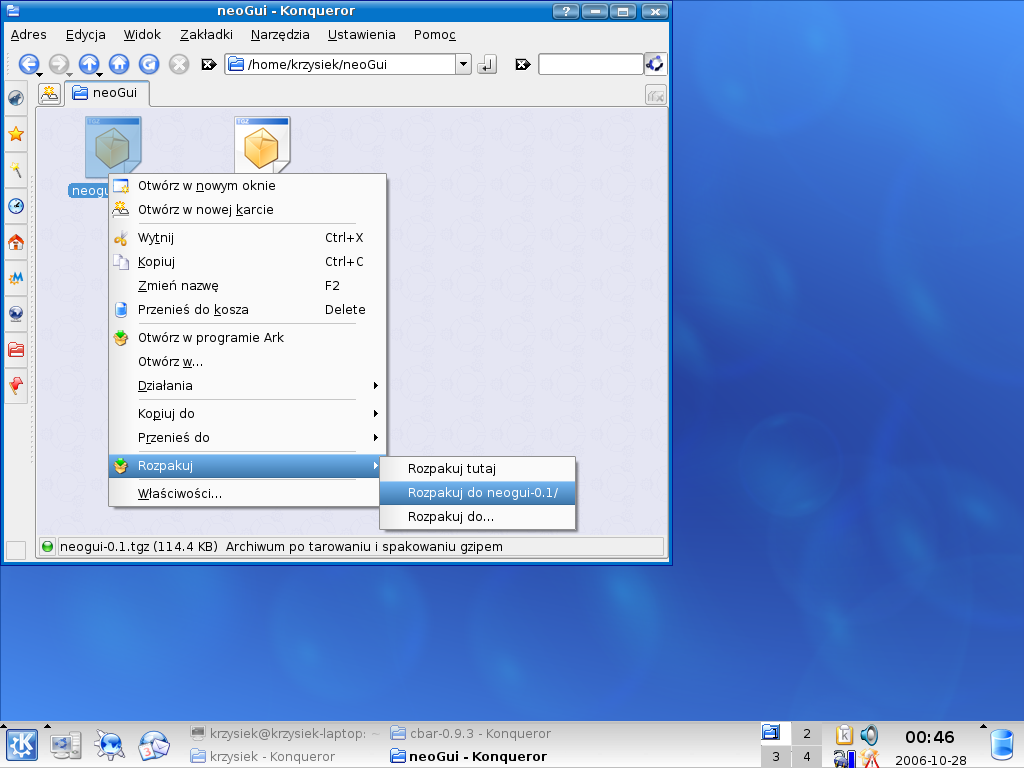
Task: Open the Home folder sidebar panel
Action: pyautogui.click(x=16, y=242)
